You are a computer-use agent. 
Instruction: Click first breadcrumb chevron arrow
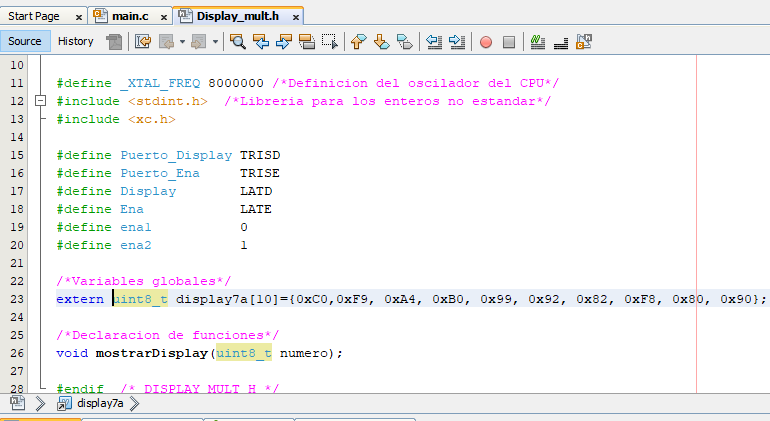pos(40,404)
